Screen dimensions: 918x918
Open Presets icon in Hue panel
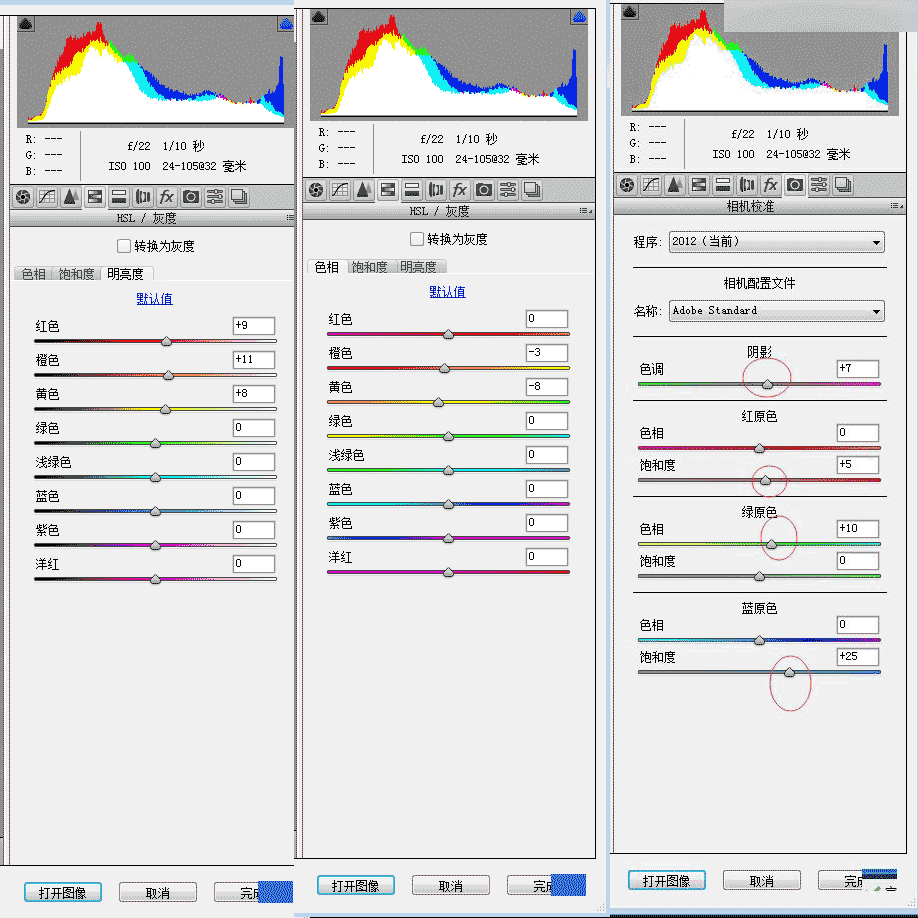[508, 190]
